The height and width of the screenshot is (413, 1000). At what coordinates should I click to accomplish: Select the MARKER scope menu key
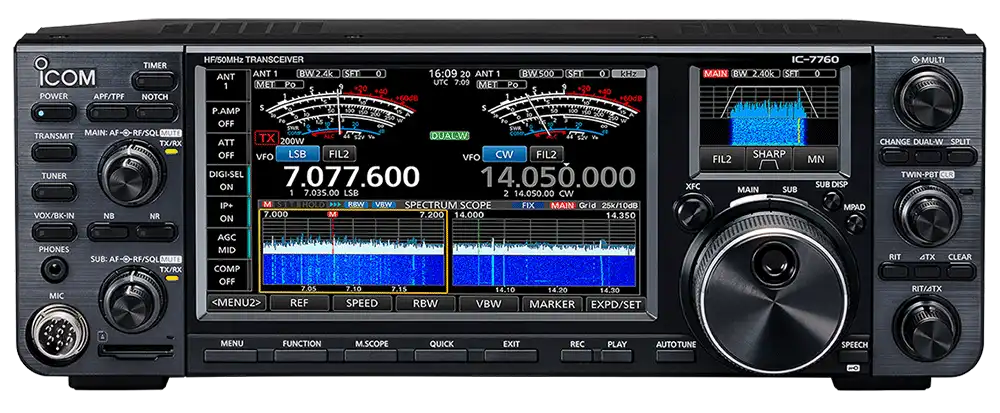552,303
